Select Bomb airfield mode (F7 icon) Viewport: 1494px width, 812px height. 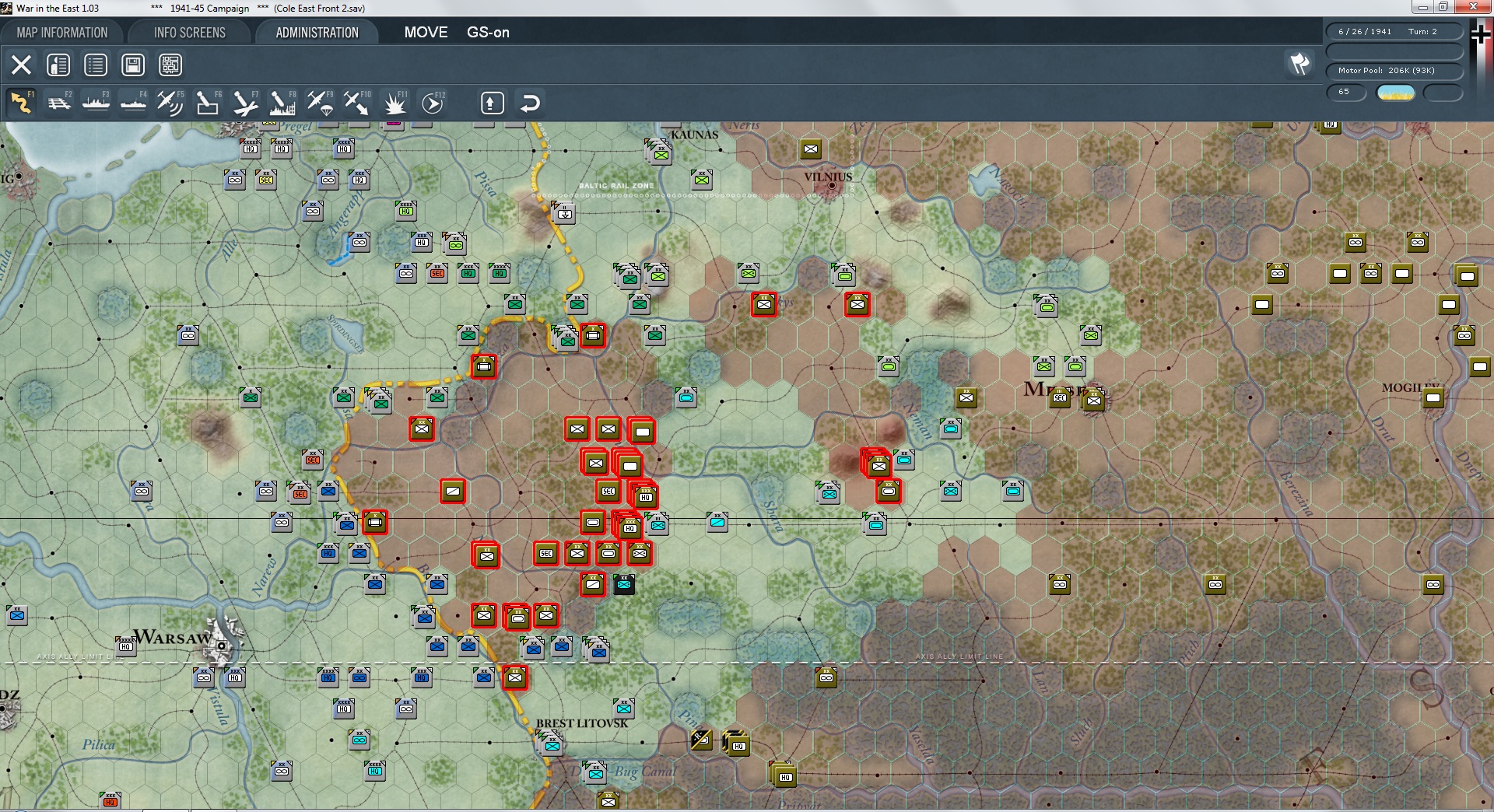(x=245, y=103)
